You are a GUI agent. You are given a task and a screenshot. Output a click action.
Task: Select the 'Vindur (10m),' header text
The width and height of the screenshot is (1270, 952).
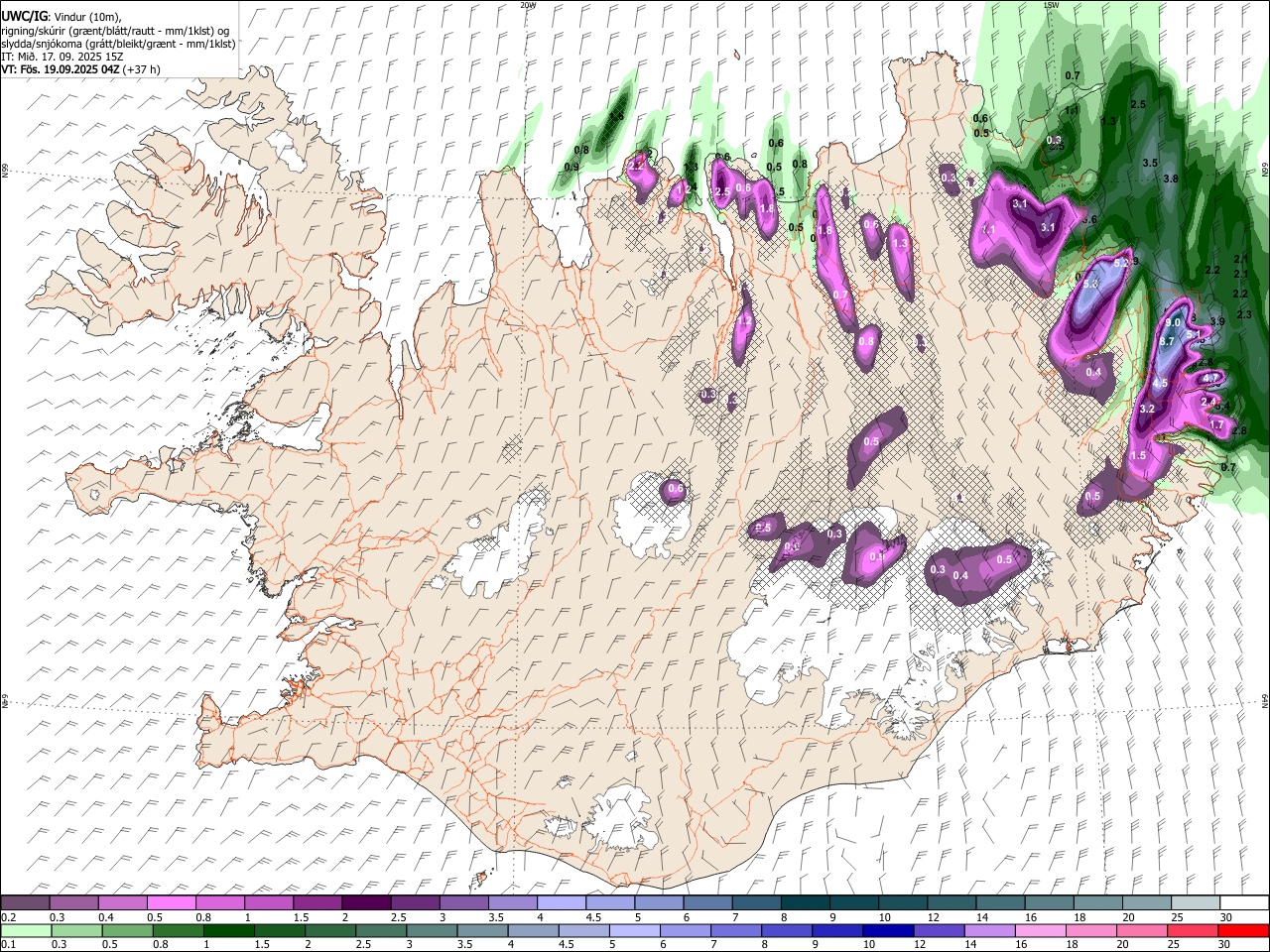tap(87, 17)
